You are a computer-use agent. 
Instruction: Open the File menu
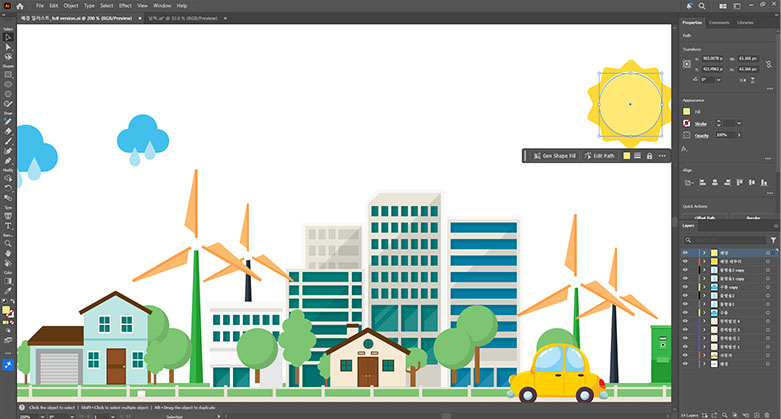(40, 6)
